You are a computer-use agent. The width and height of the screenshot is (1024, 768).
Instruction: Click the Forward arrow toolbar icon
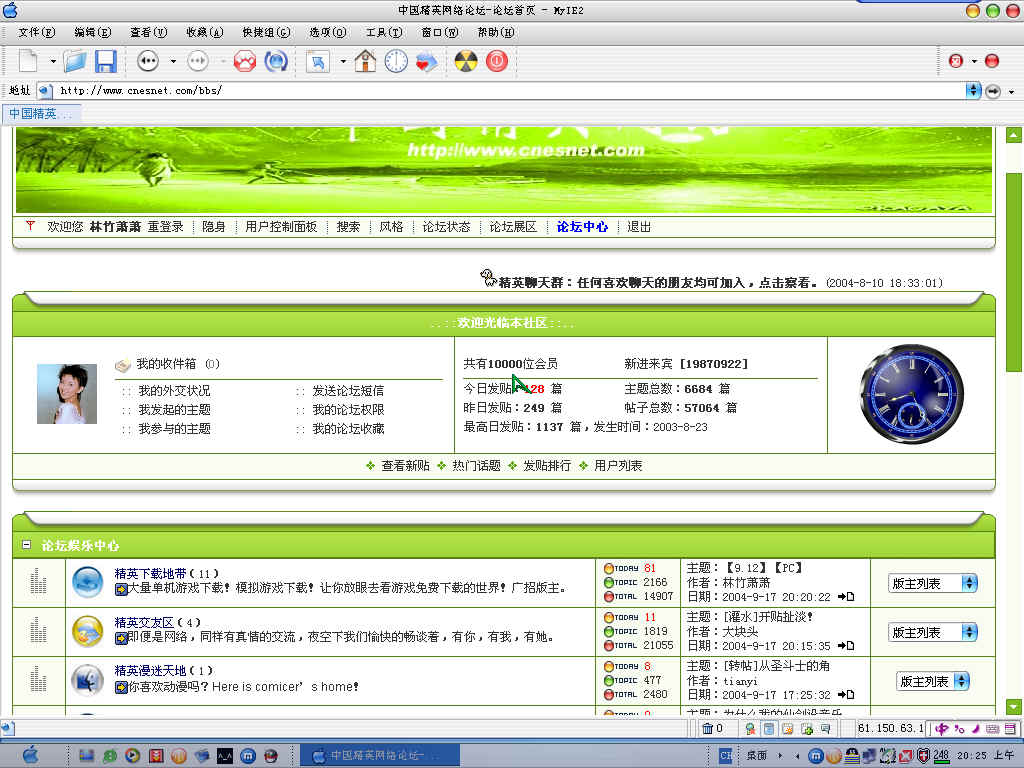pos(198,61)
